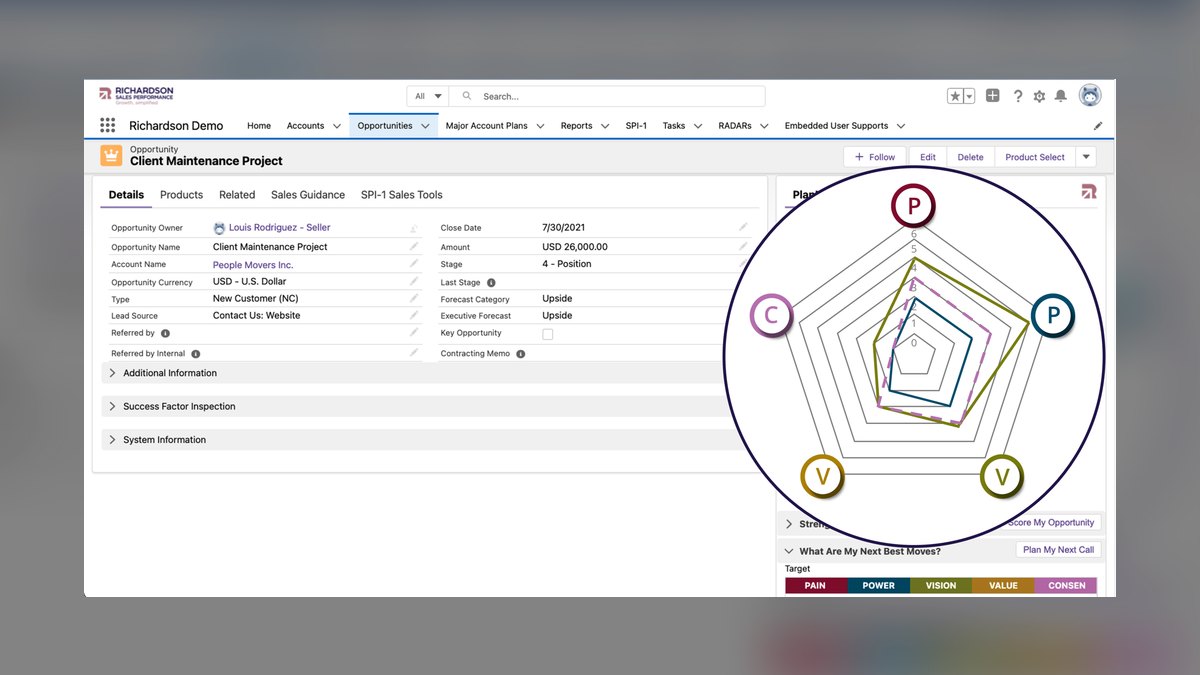Click the Richardson Sales Performance logo

coord(136,95)
